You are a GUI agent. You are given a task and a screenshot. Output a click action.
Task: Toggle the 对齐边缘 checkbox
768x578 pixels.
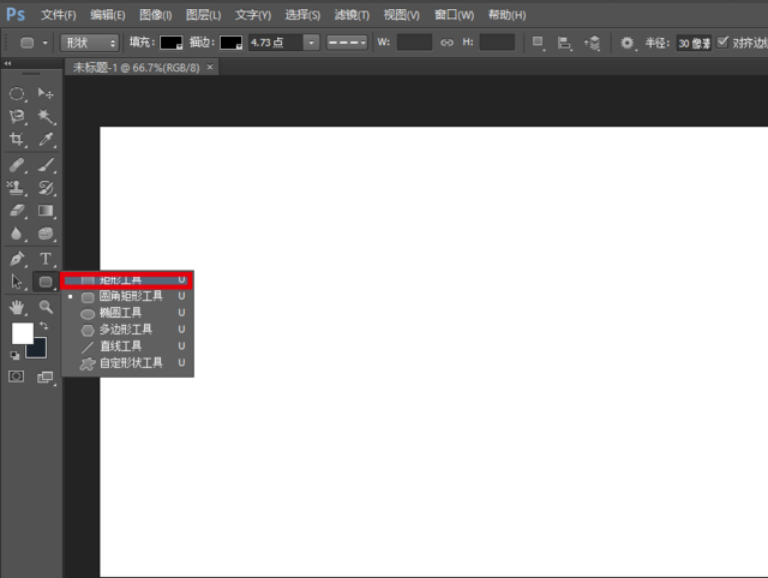pyautogui.click(x=723, y=43)
